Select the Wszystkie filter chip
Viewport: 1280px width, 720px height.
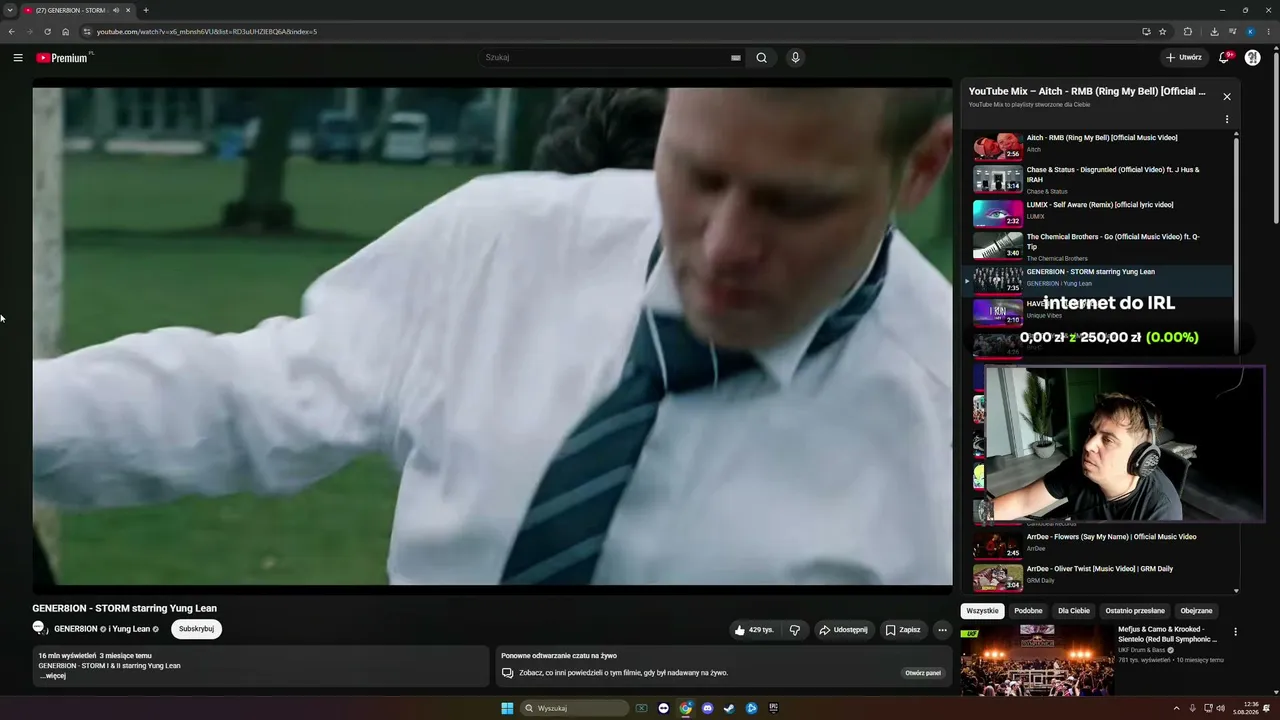tap(982, 611)
